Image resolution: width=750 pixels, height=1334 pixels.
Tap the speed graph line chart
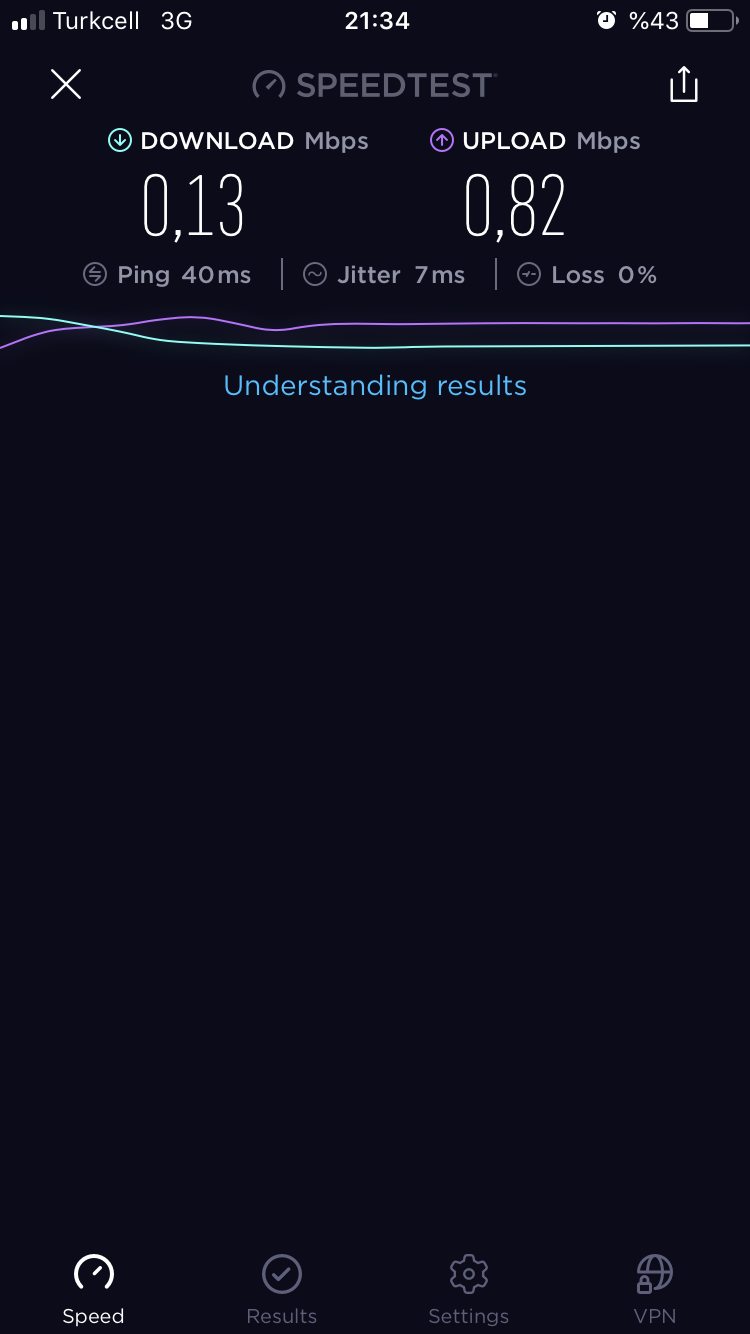(x=375, y=332)
